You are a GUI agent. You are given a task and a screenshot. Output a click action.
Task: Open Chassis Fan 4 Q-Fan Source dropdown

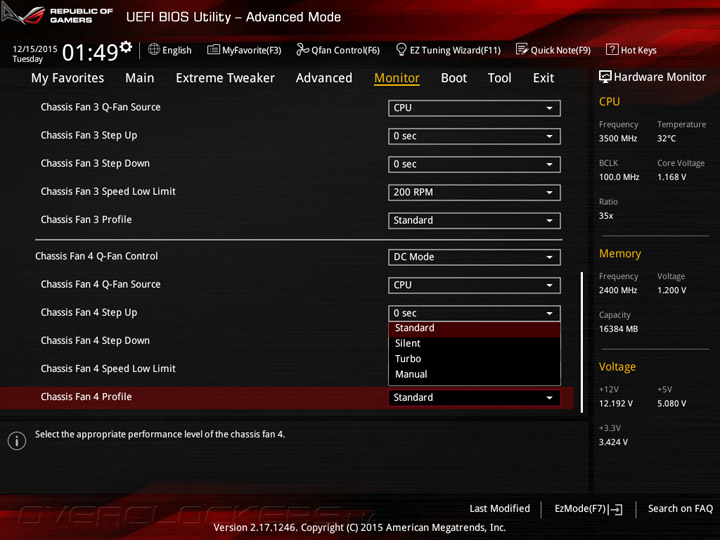tap(474, 285)
